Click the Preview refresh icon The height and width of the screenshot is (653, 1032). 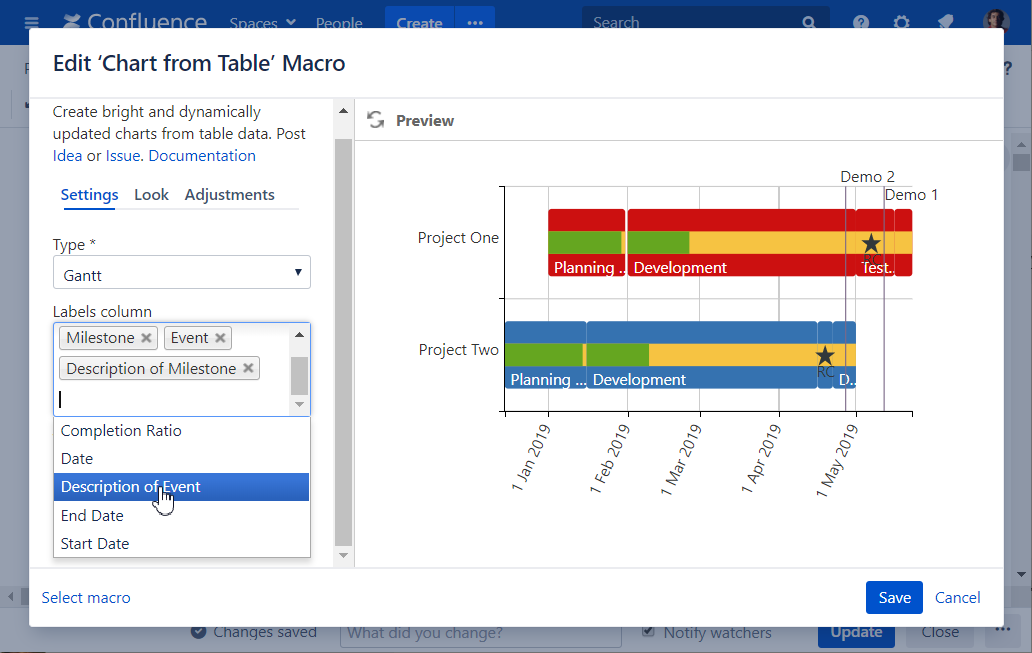tap(376, 120)
